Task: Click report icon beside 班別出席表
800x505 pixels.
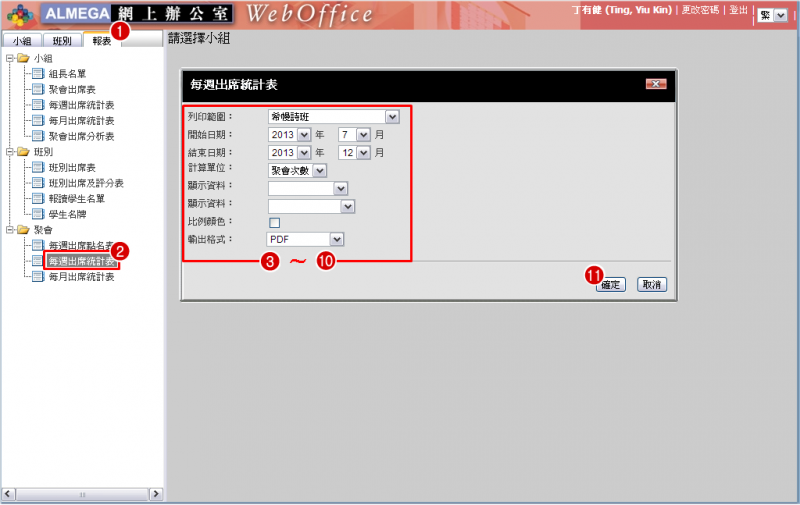Action: (x=38, y=167)
